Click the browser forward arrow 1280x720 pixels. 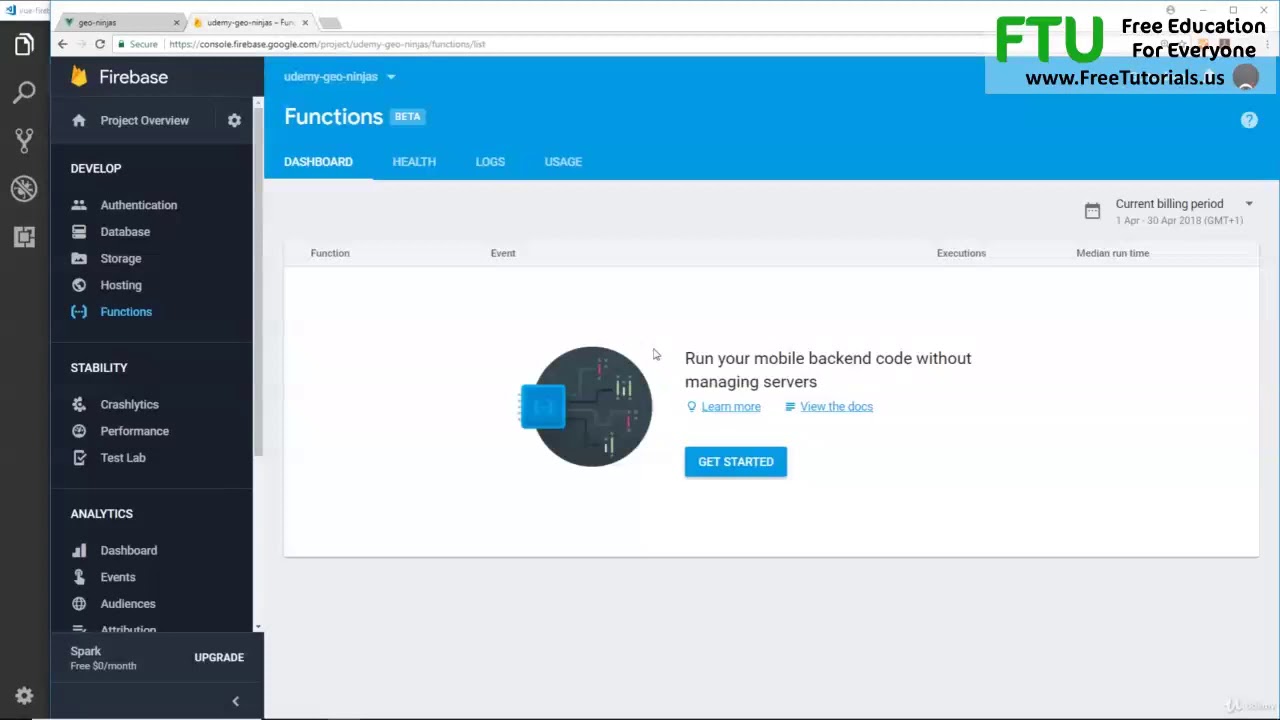pos(82,44)
